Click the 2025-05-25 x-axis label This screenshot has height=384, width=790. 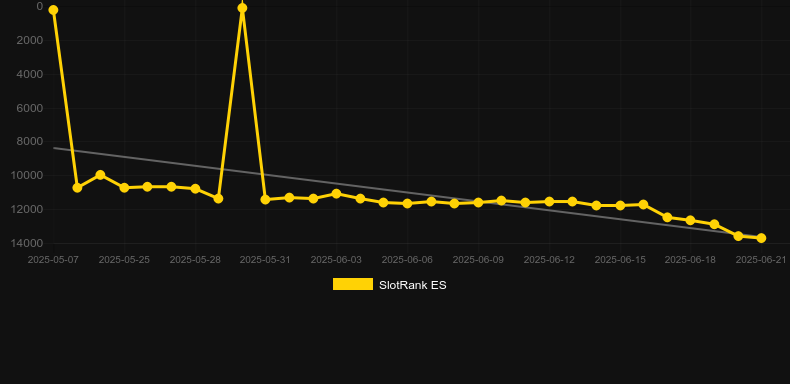[x=124, y=260]
